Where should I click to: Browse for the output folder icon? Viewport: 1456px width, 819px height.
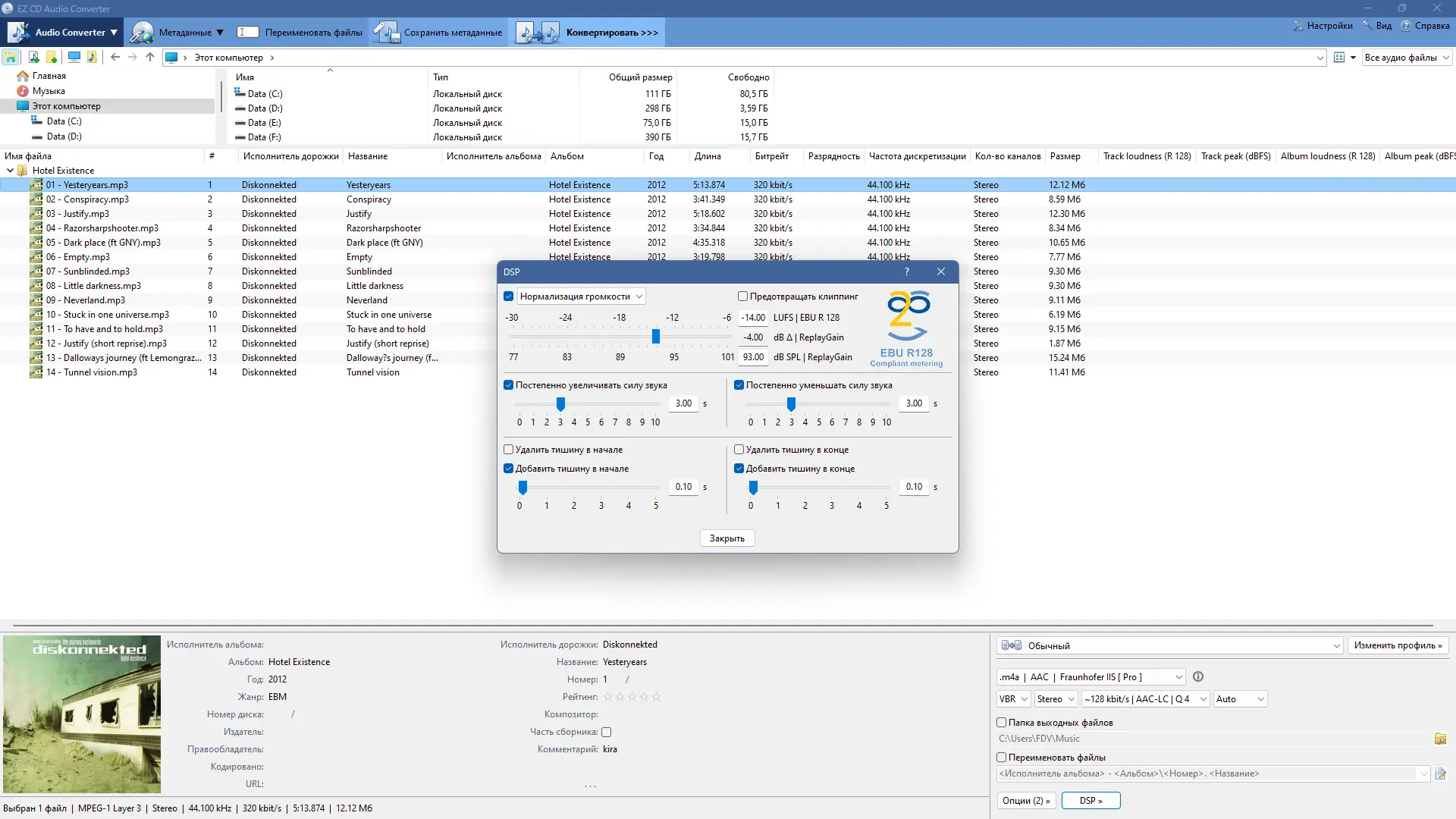pyautogui.click(x=1440, y=739)
